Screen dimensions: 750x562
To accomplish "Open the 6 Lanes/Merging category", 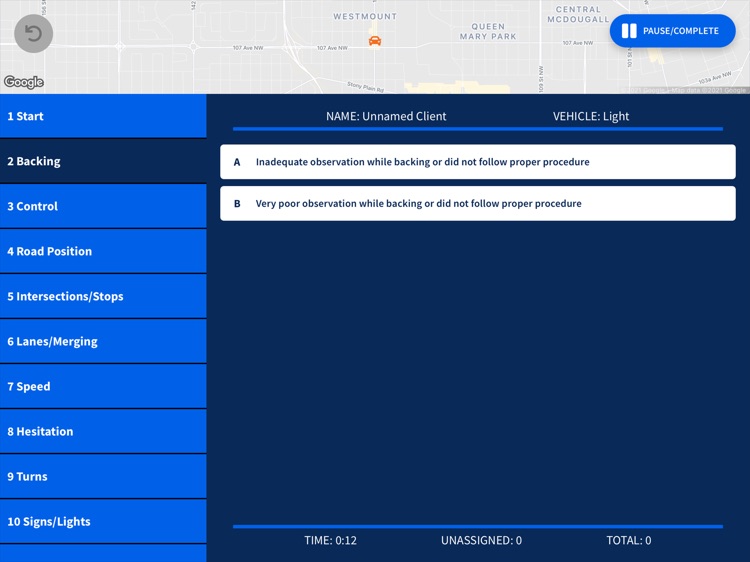I will tap(103, 341).
